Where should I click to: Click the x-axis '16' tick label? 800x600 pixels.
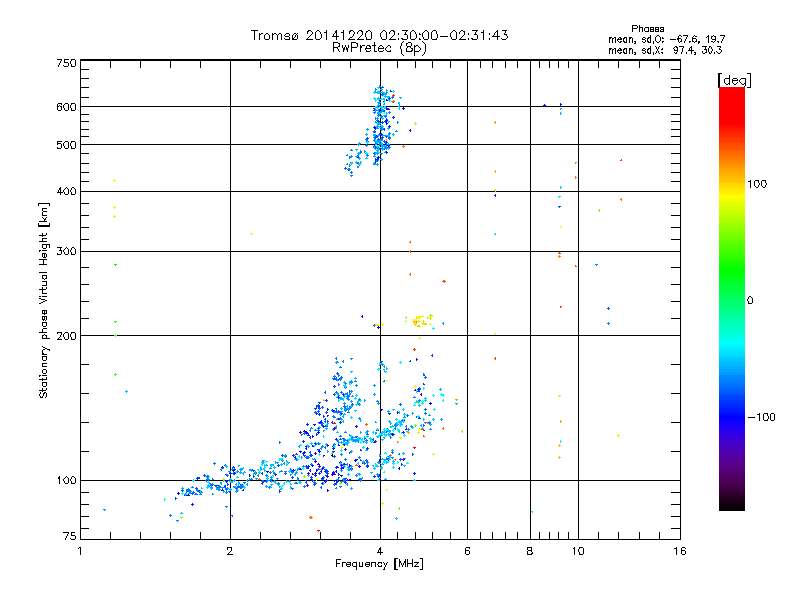click(x=680, y=551)
